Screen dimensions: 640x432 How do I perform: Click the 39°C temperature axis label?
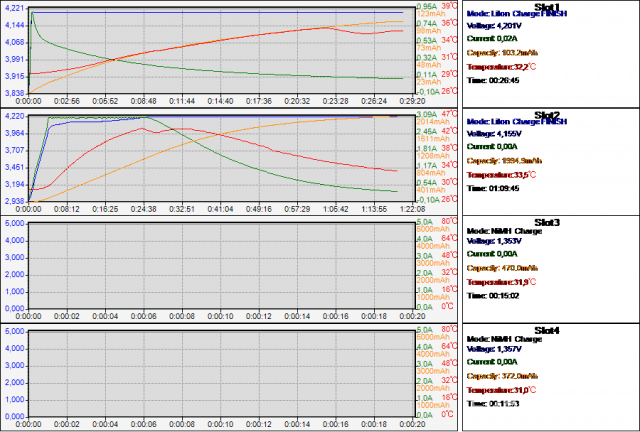click(449, 6)
